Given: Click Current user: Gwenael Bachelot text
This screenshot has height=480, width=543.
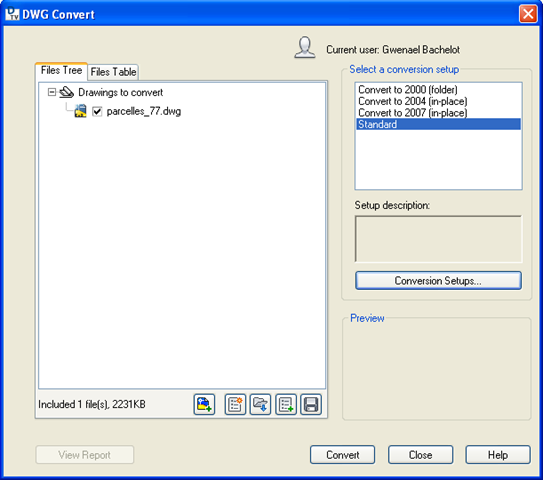Looking at the screenshot, I should (393, 50).
